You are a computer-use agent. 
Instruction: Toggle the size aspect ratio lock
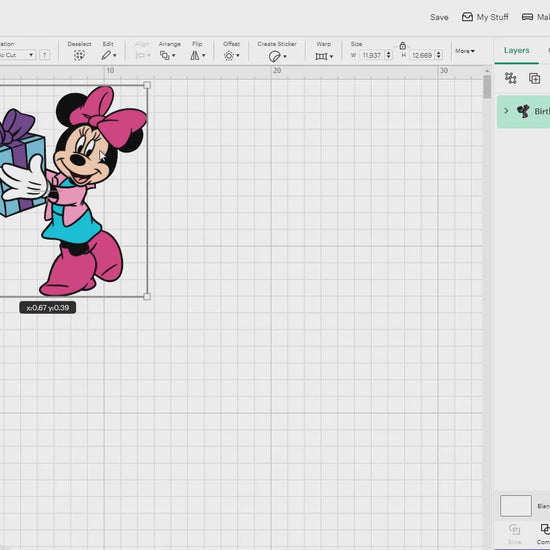pyautogui.click(x=402, y=46)
